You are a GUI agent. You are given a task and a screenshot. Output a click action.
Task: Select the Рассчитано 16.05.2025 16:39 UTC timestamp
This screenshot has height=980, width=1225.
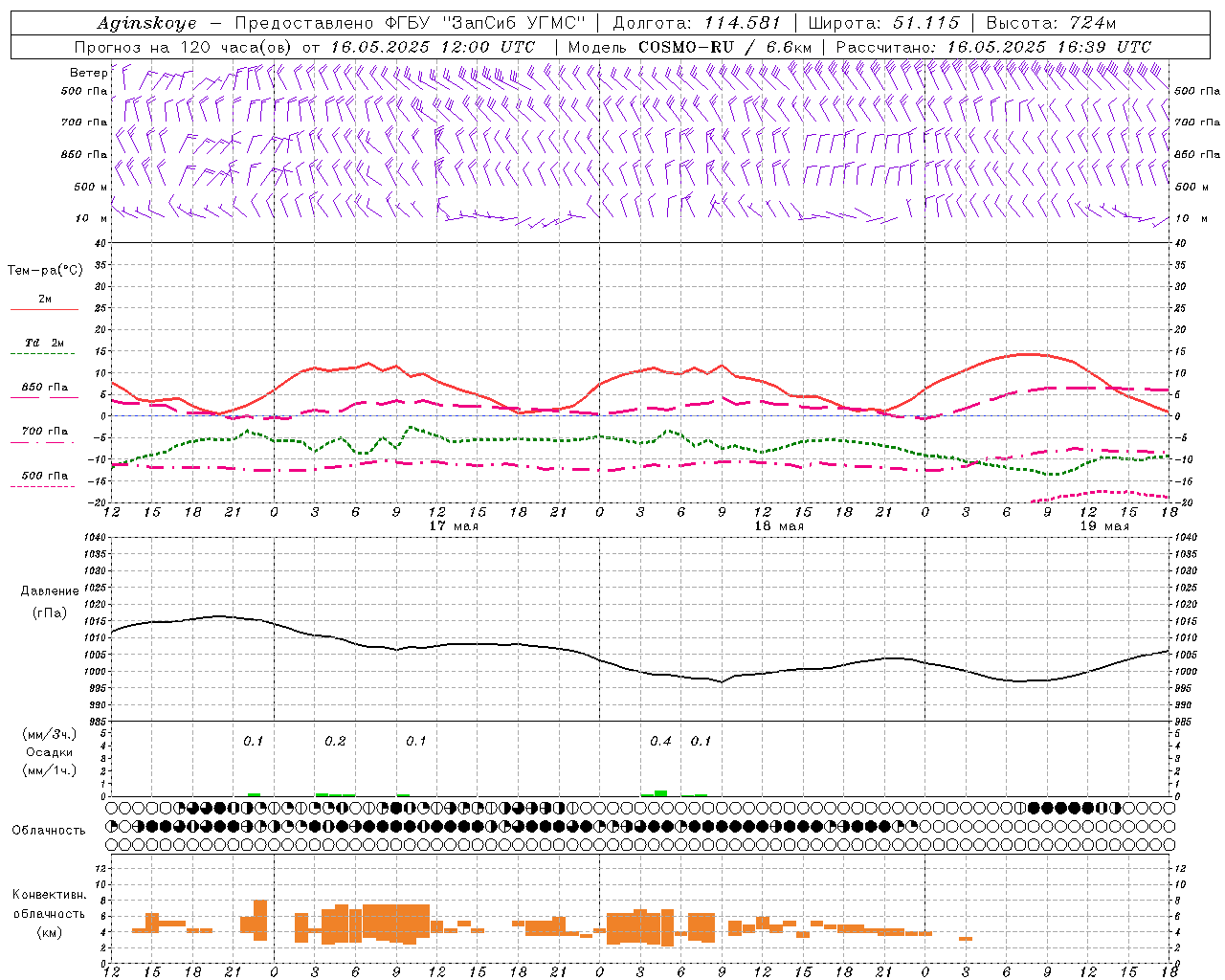pyautogui.click(x=994, y=47)
